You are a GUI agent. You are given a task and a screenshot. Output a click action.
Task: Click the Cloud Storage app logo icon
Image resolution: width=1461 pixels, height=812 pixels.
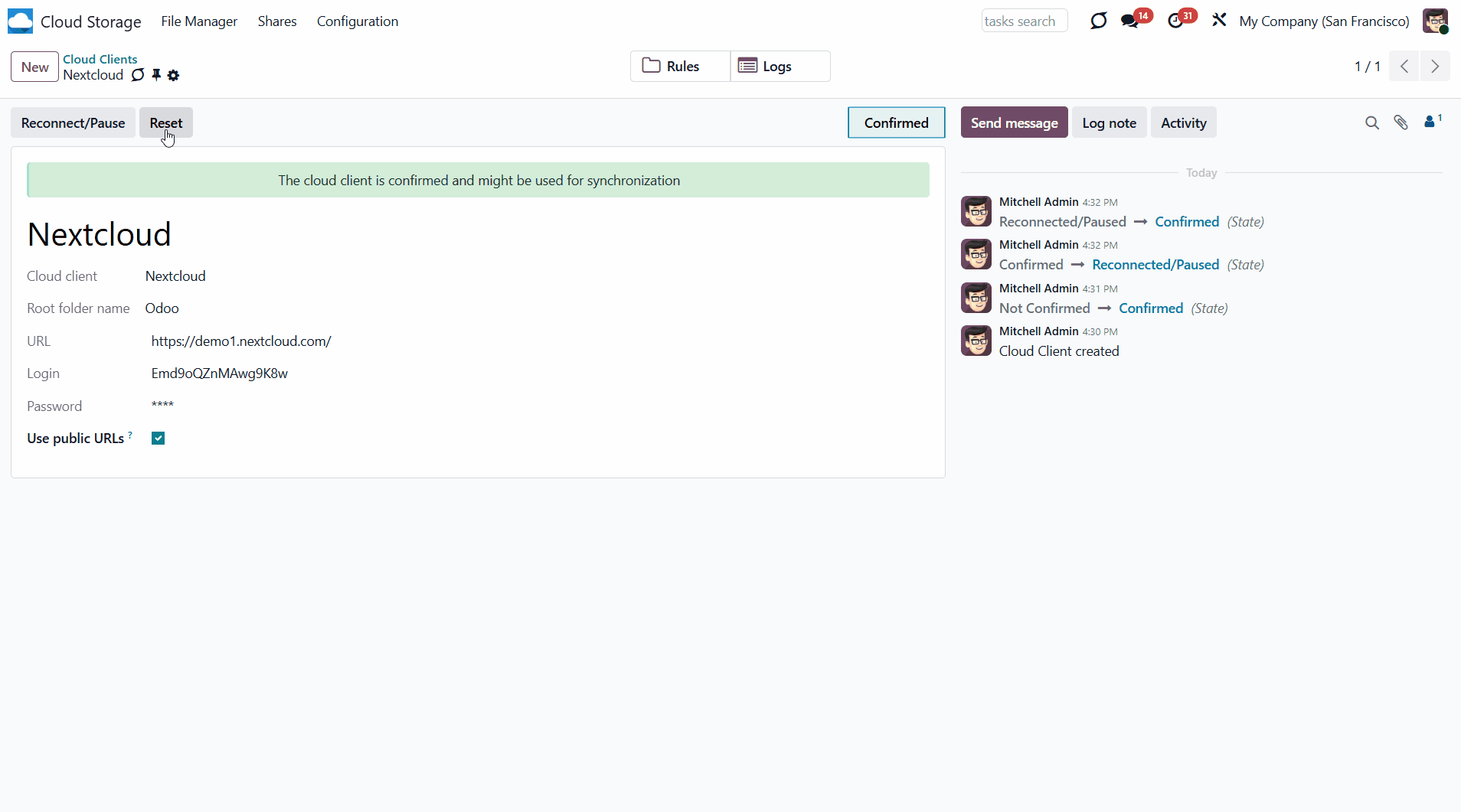[20, 21]
